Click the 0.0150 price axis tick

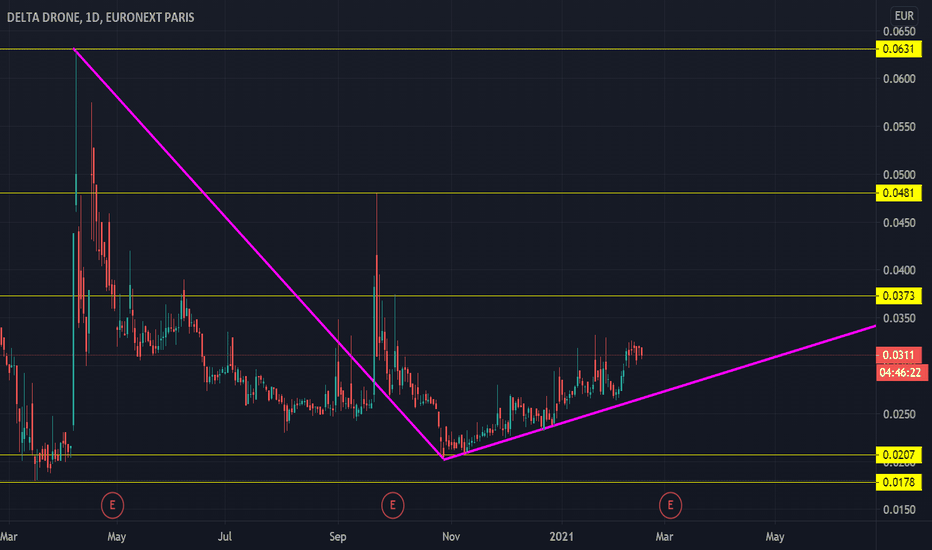click(899, 510)
